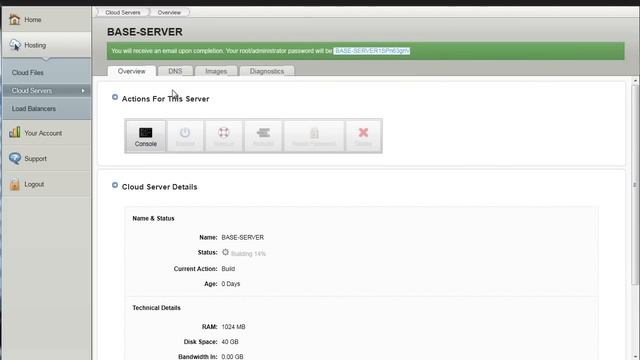Collapse the Cloud Server Details section
The height and width of the screenshot is (360, 640).
click(x=115, y=185)
